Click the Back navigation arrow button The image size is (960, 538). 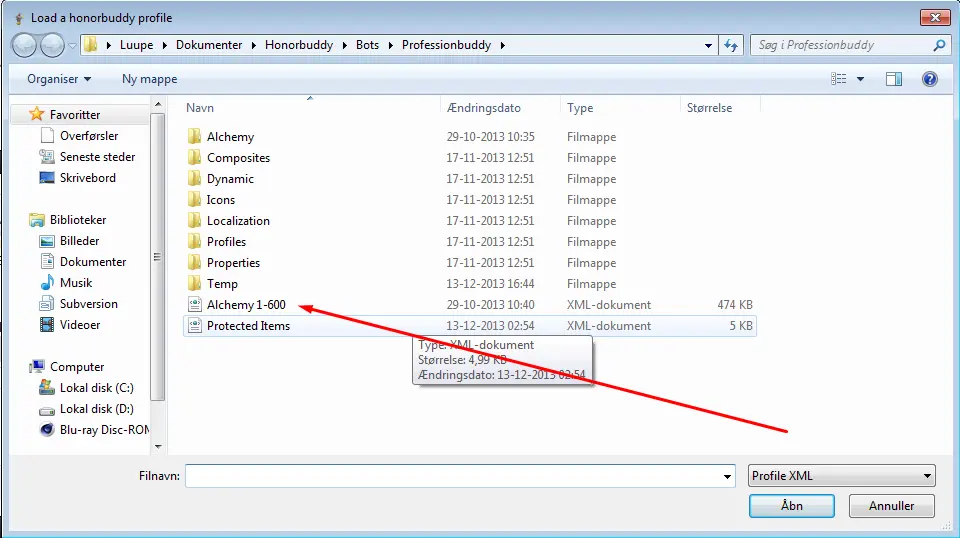24,45
